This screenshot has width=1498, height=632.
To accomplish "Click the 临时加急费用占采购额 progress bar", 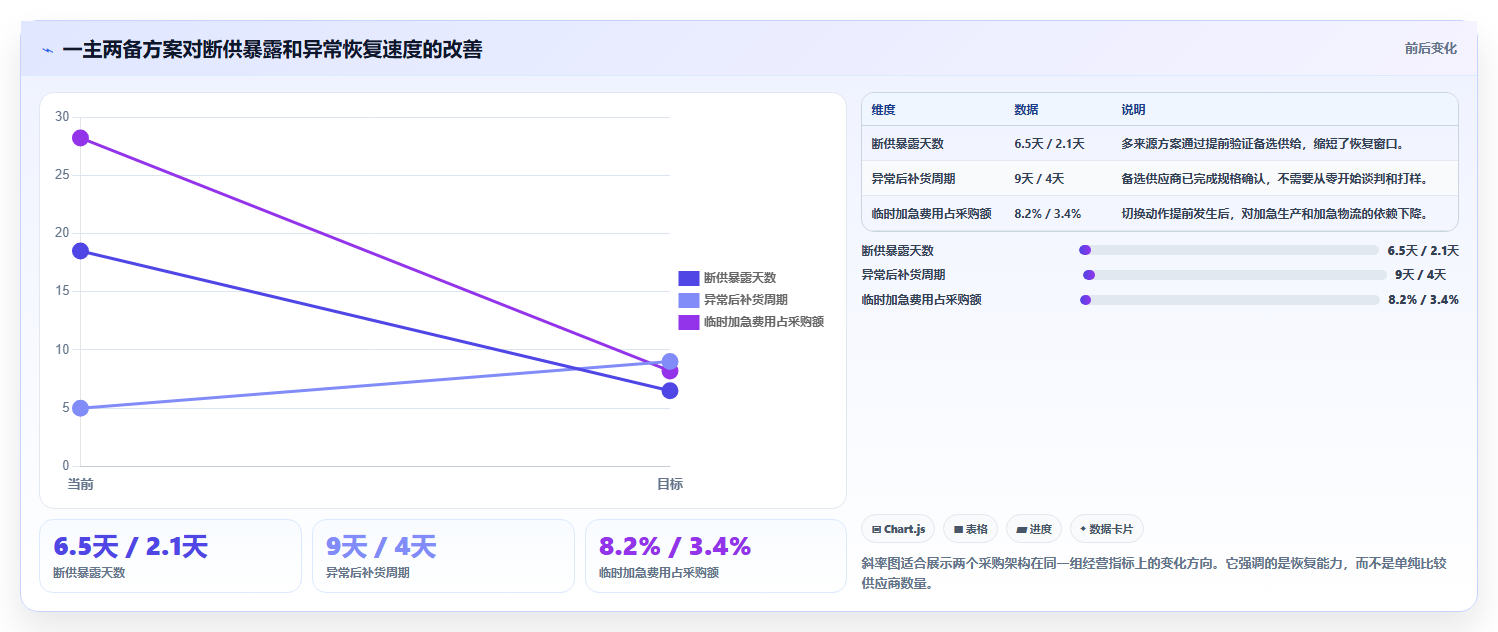I will coord(1229,300).
